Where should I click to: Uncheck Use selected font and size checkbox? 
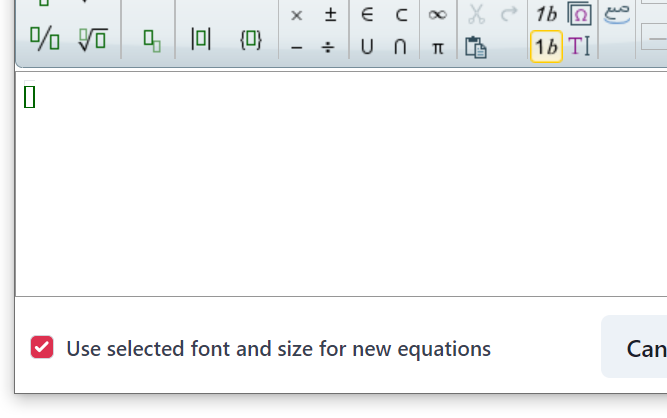[x=42, y=348]
